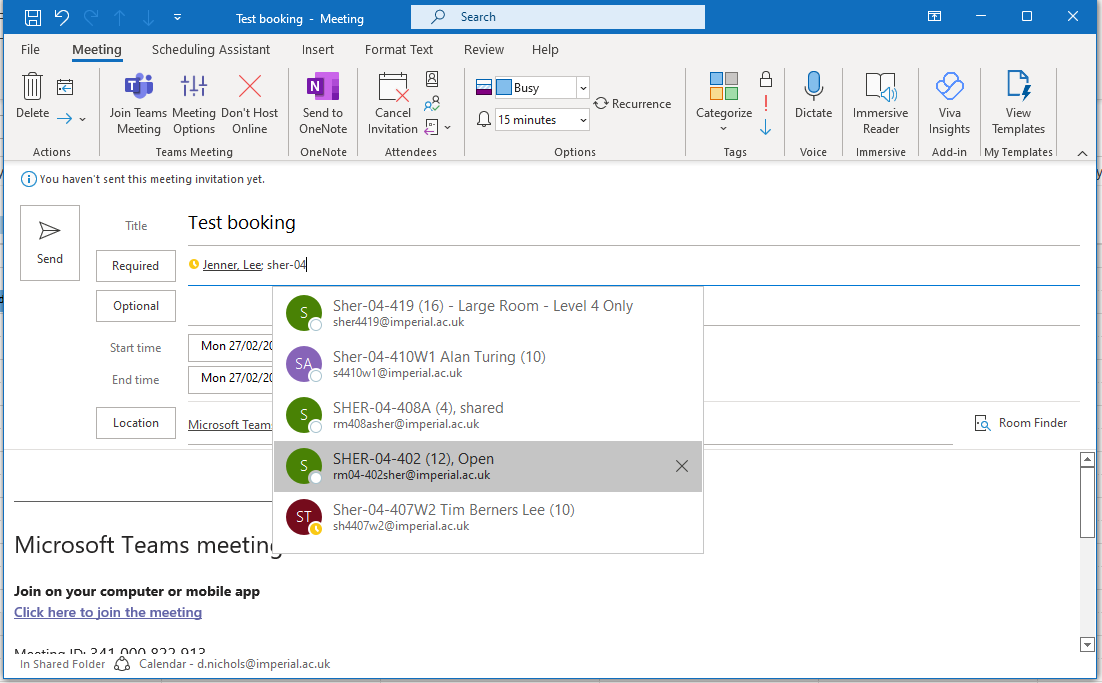
Task: Open the 15 minutes reminder dropdown
Action: coord(583,120)
